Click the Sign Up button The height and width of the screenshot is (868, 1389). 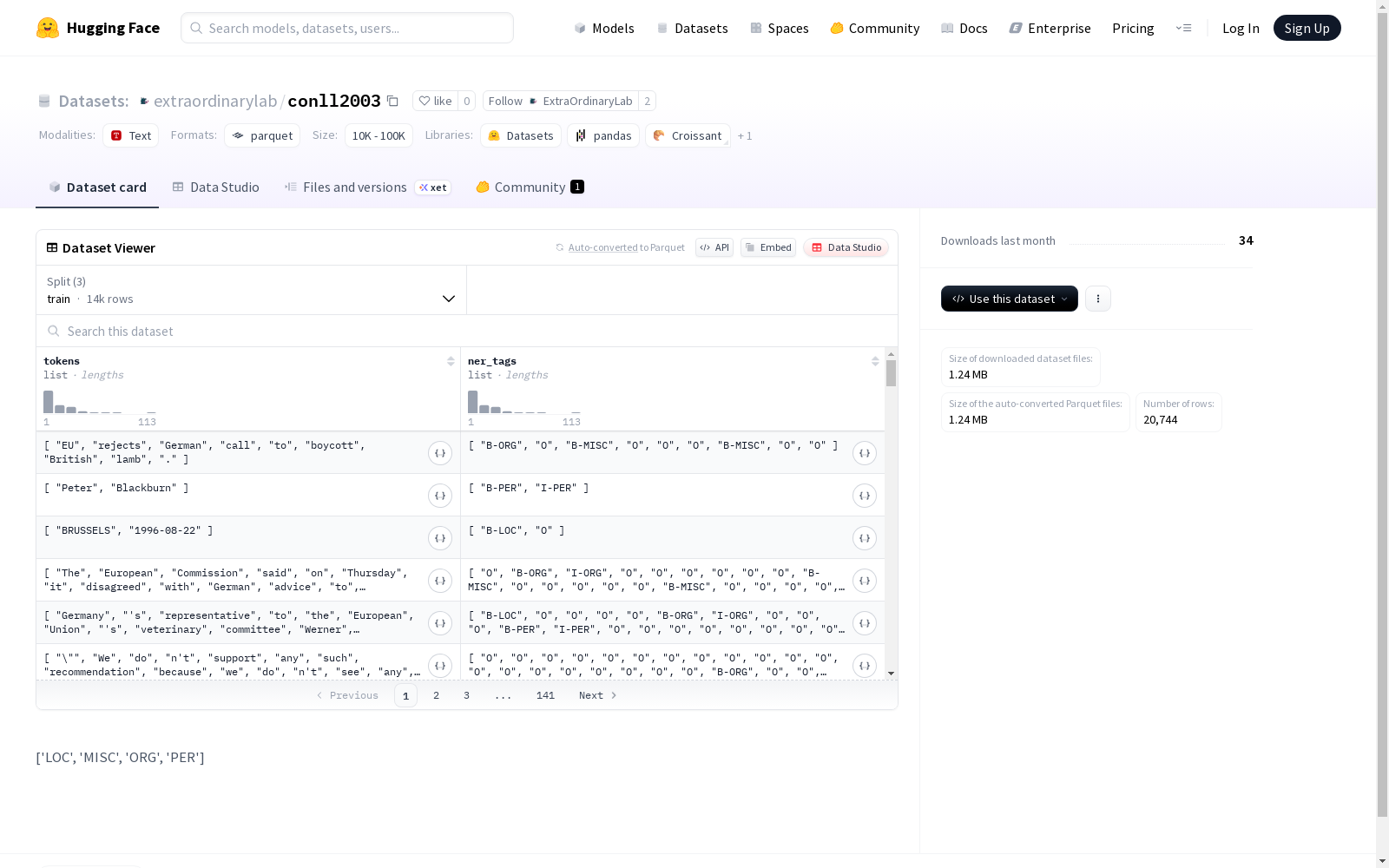coord(1307,28)
